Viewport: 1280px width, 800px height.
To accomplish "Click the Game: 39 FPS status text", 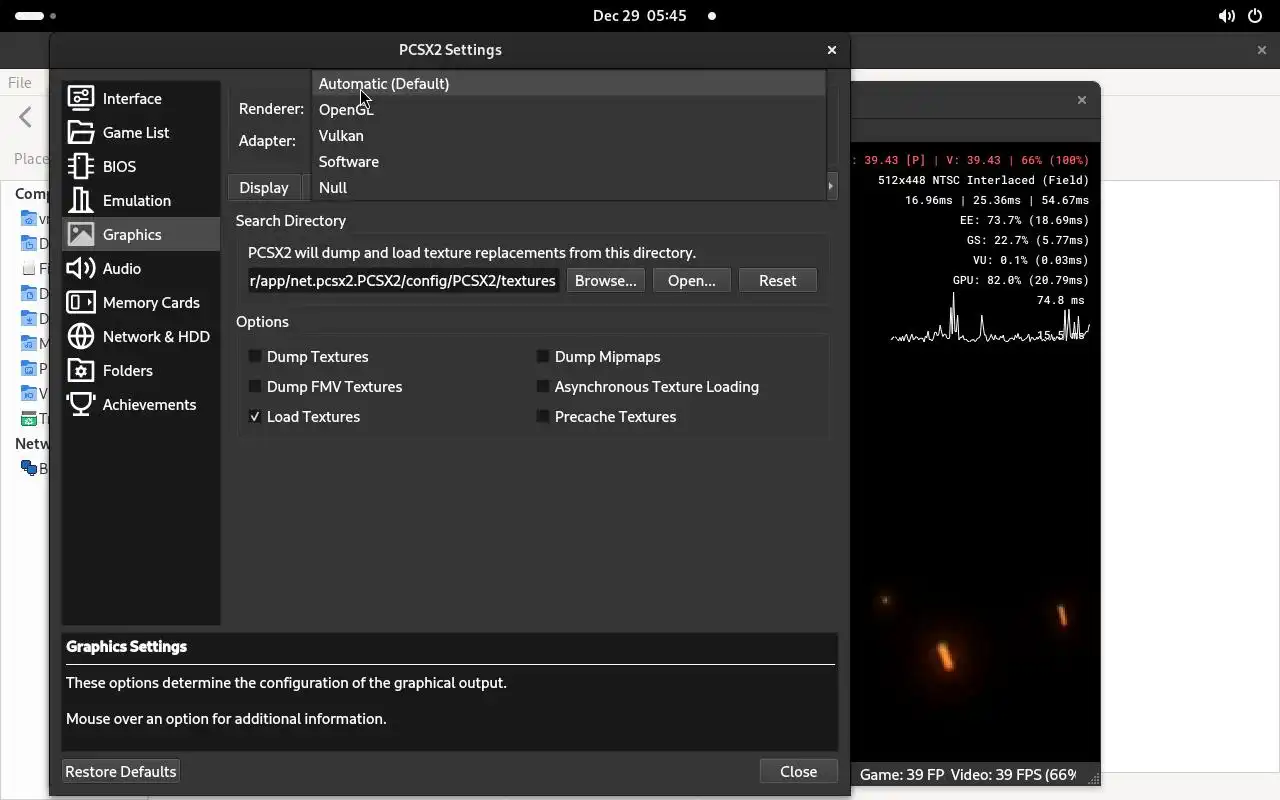I will (x=902, y=774).
